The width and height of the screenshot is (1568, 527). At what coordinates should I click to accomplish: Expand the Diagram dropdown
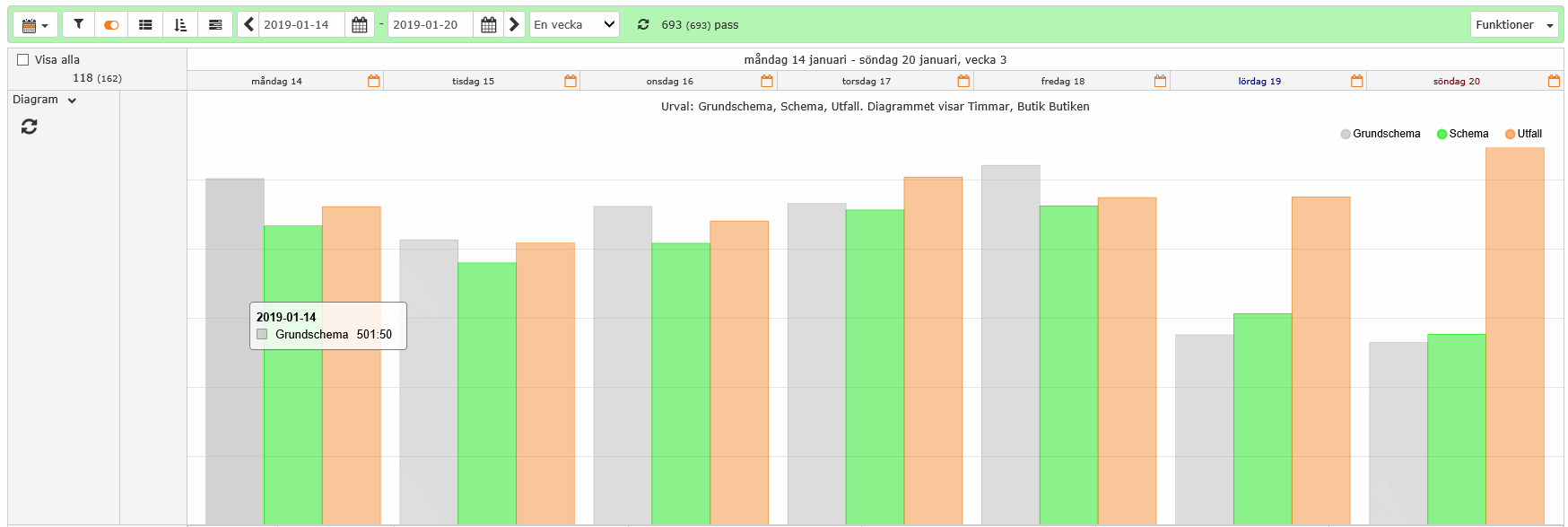(45, 100)
